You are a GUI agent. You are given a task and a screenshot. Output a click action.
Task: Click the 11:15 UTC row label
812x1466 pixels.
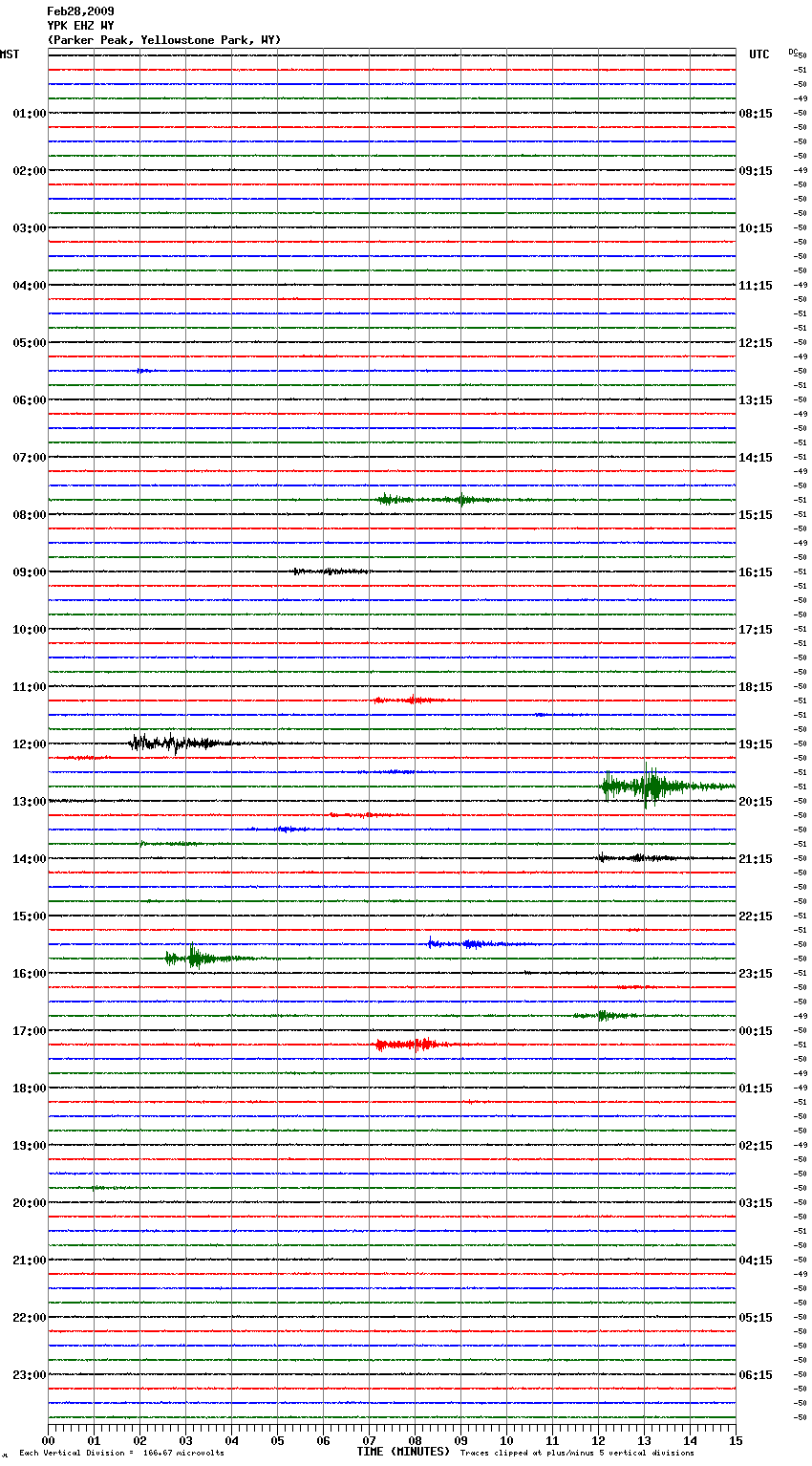point(756,286)
